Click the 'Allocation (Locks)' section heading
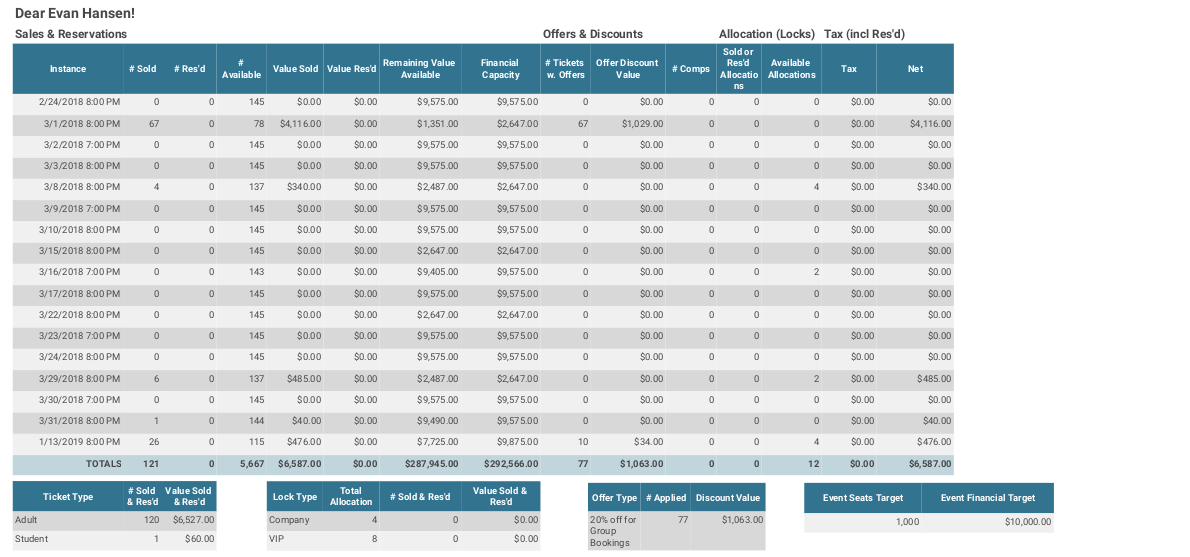Viewport: 1190px width, 557px height. click(767, 34)
